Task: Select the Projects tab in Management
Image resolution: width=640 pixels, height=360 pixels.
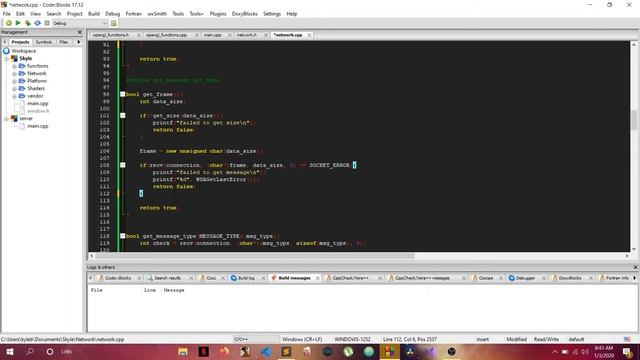Action: (20, 42)
